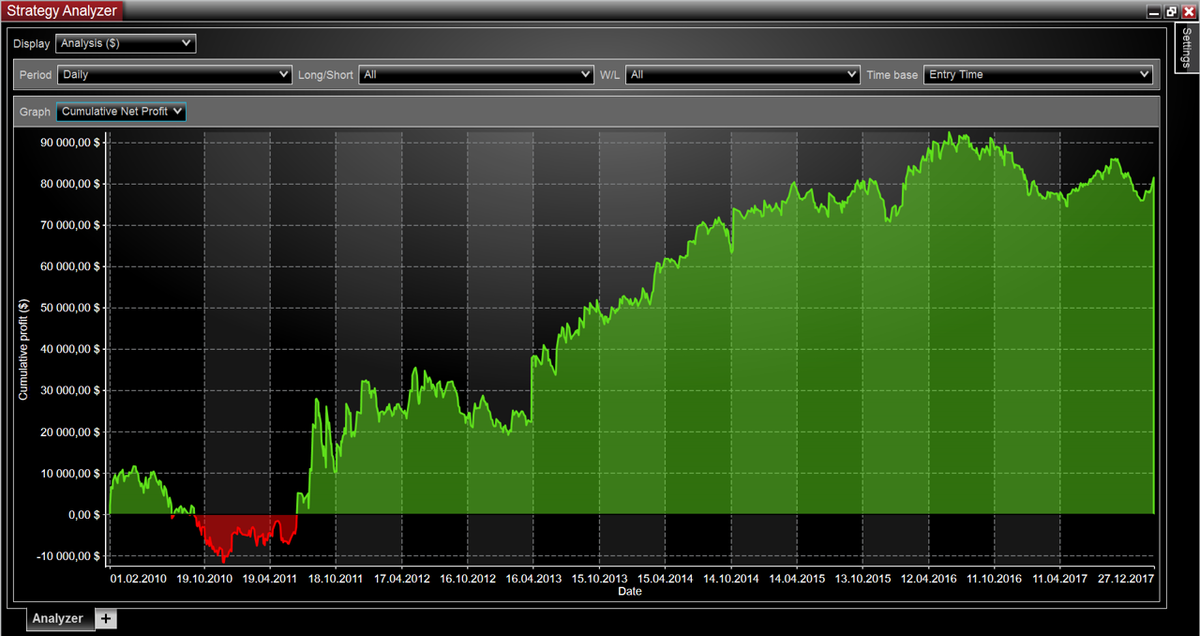This screenshot has width=1200, height=636.
Task: Add a new tab with the plus button
Action: tap(106, 619)
